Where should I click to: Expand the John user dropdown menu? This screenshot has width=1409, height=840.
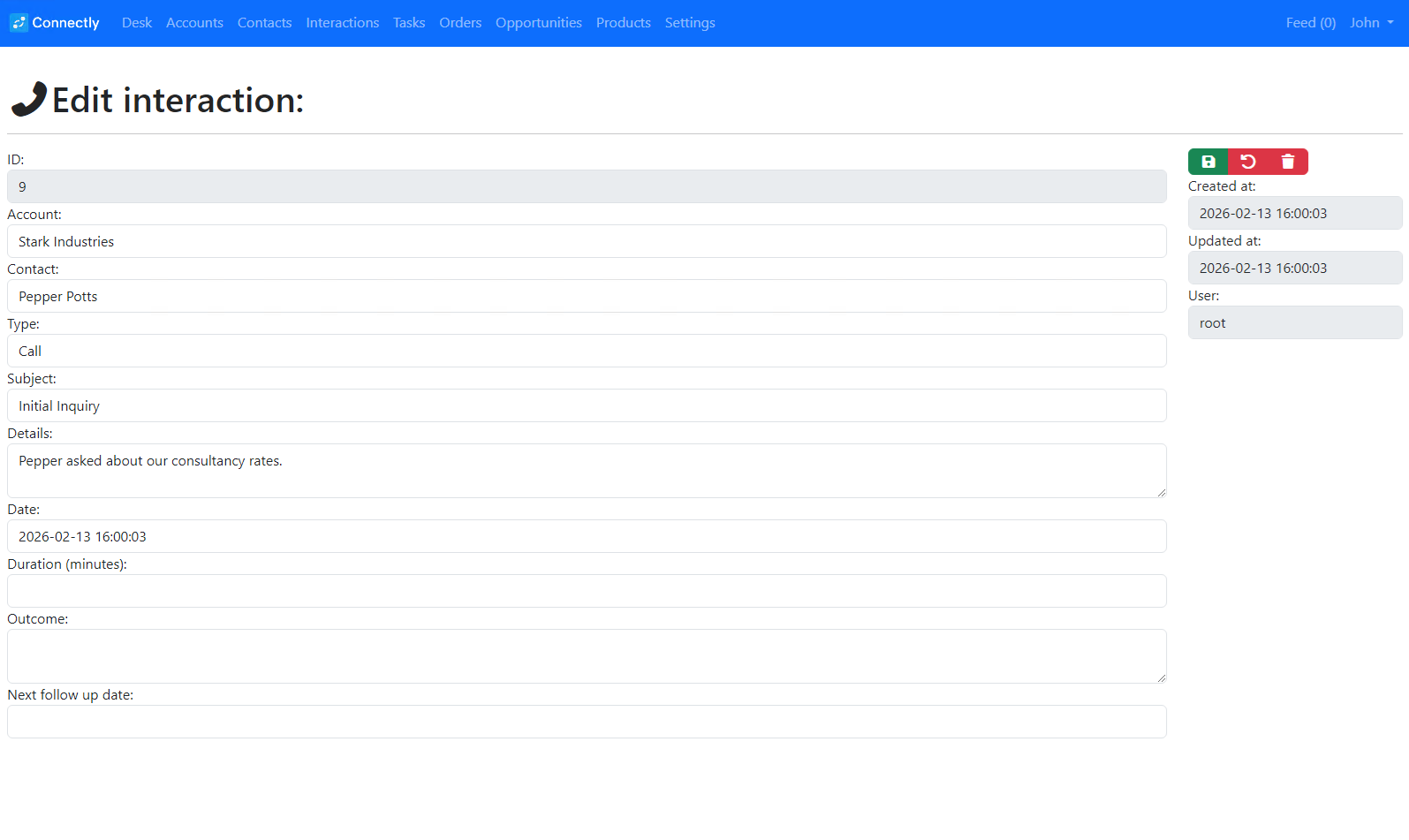click(x=1371, y=23)
